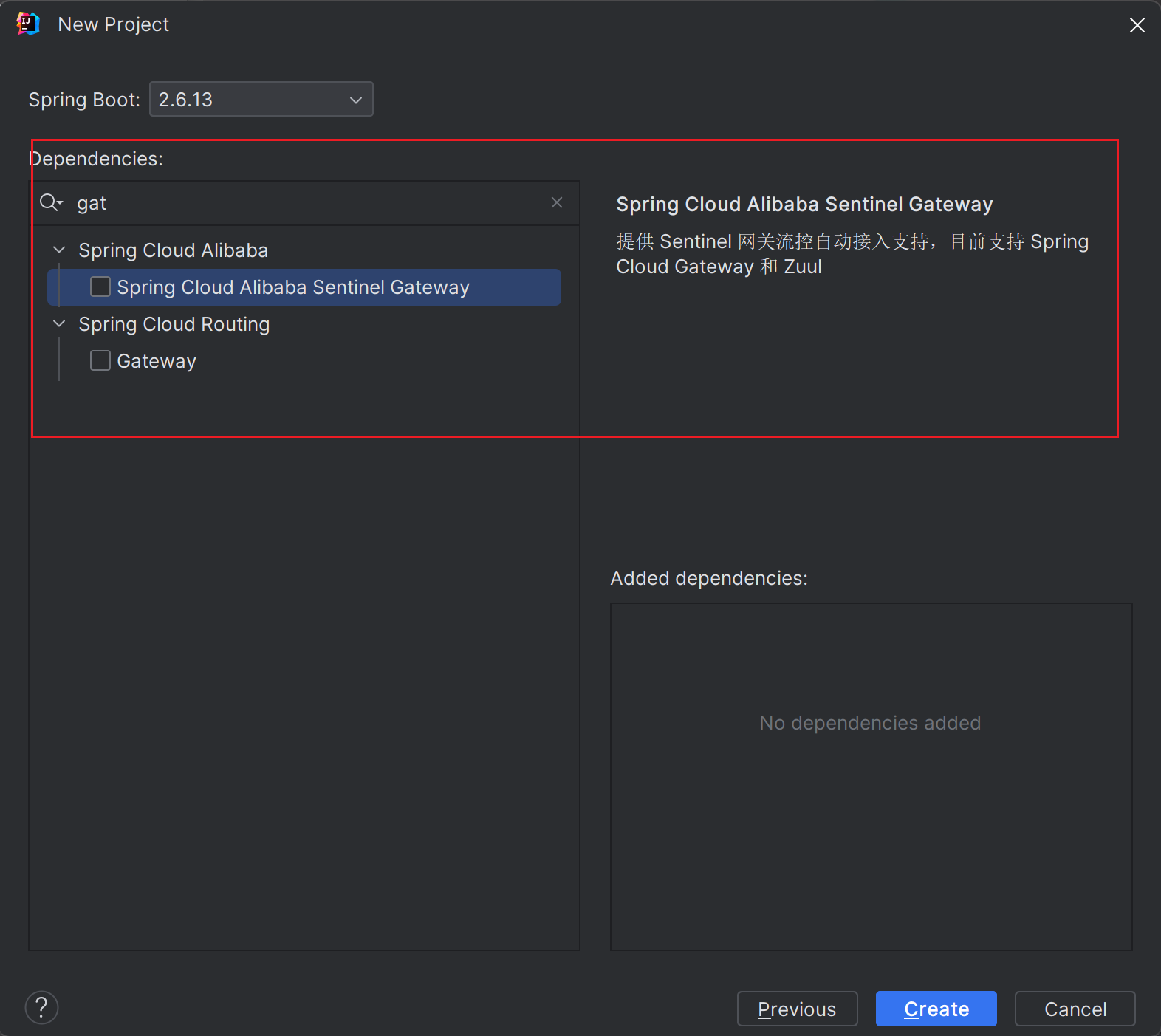The height and width of the screenshot is (1036, 1161).
Task: Open the Spring Boot version dropdown
Action: [261, 99]
